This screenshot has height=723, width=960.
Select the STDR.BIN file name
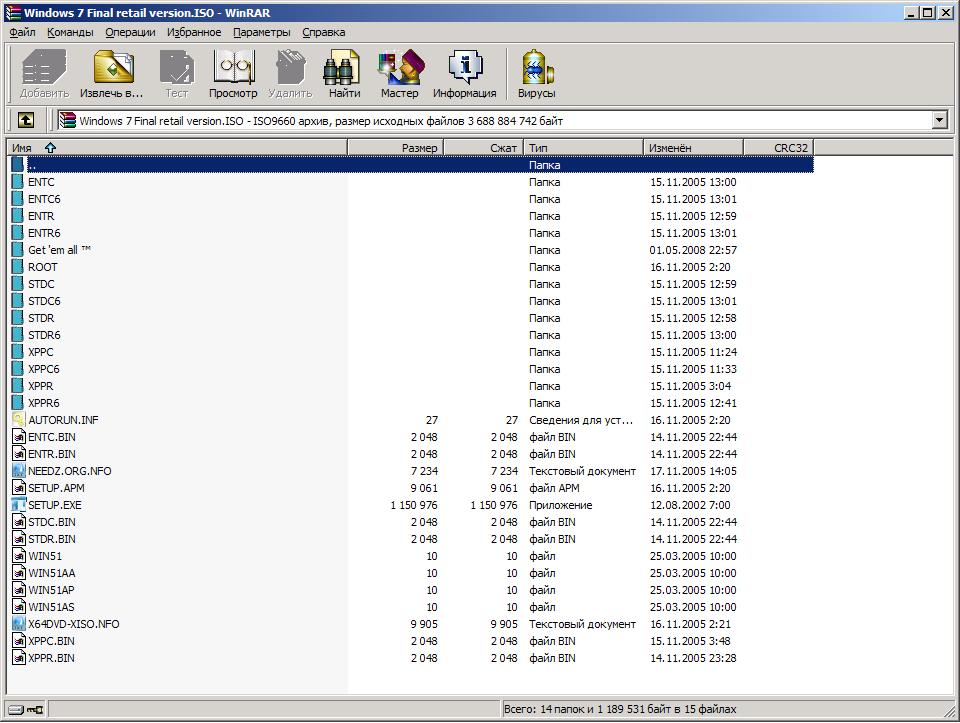point(52,539)
